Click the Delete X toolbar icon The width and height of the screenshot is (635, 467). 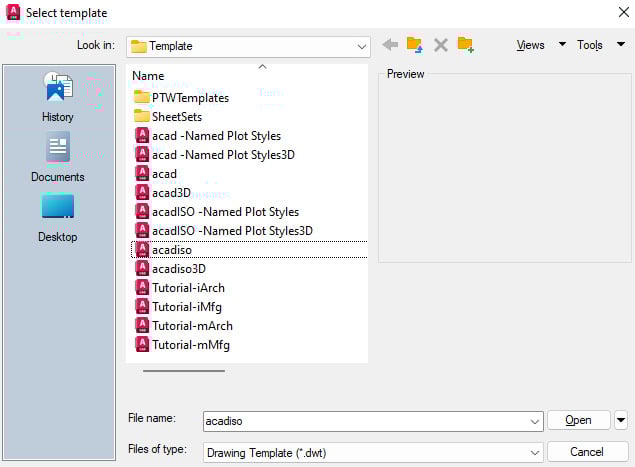tap(441, 45)
